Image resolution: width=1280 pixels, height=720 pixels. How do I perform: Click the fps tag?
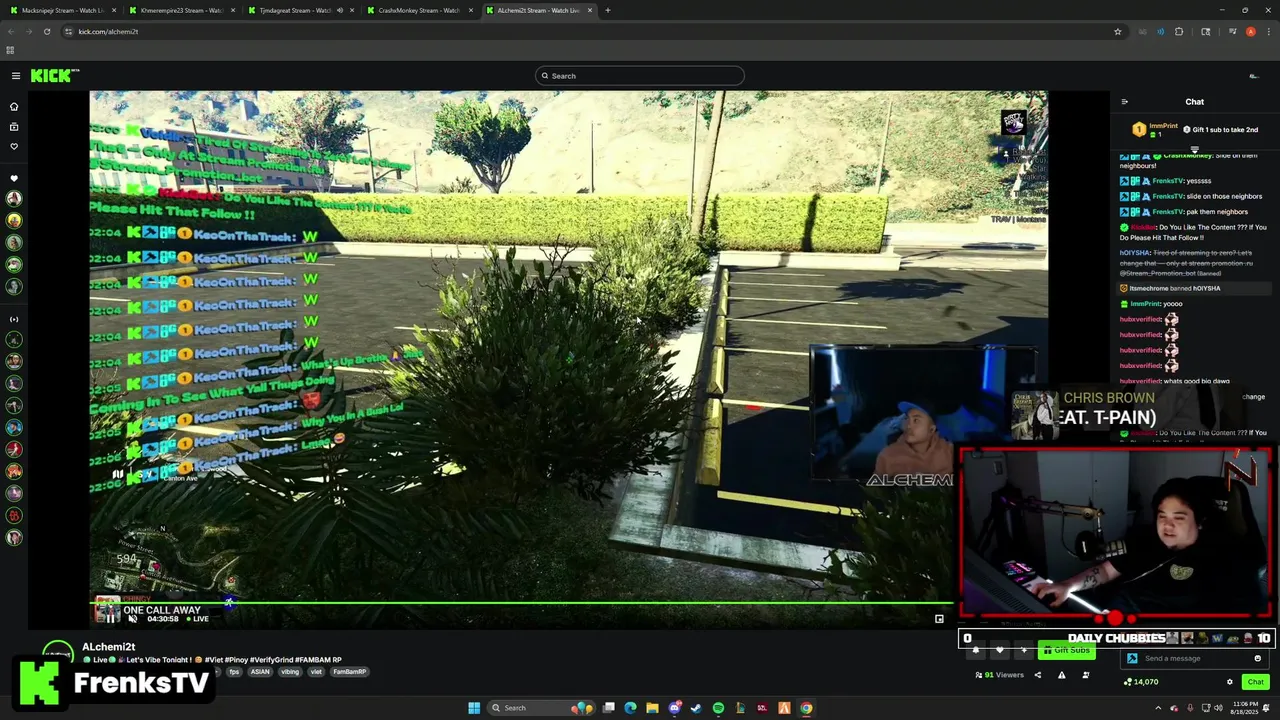234,672
